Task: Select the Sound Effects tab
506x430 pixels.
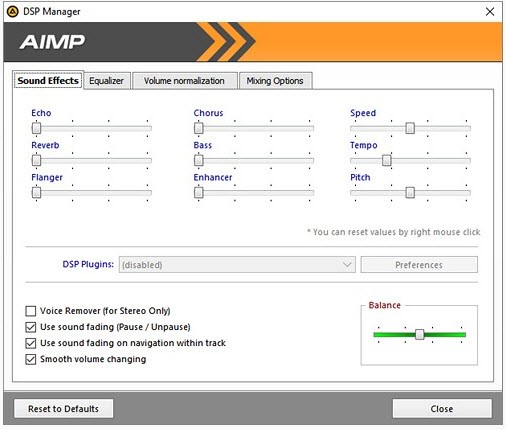Action: [48, 80]
